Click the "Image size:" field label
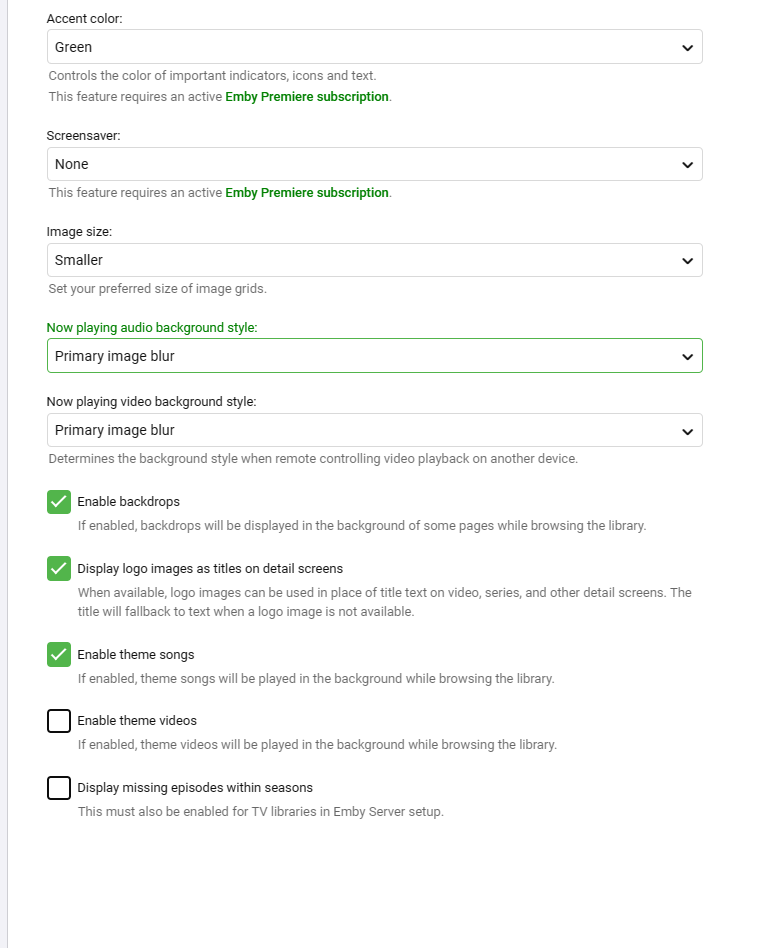 (x=79, y=231)
